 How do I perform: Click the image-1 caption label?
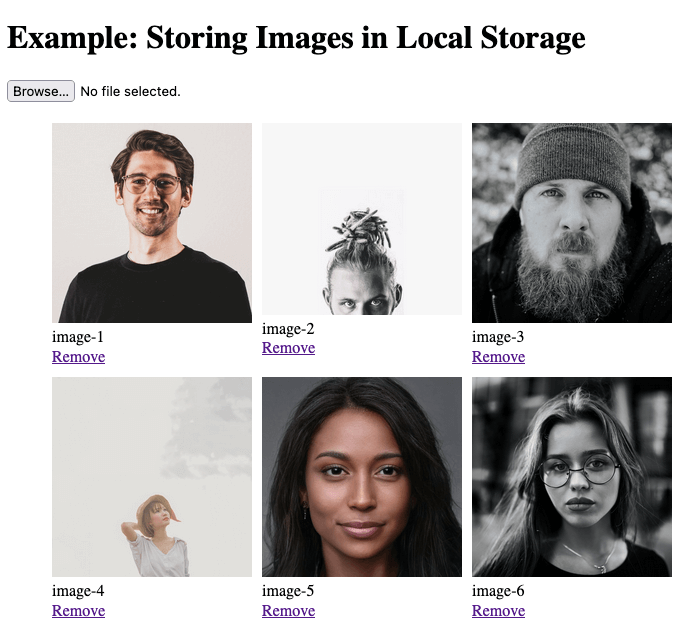78,337
